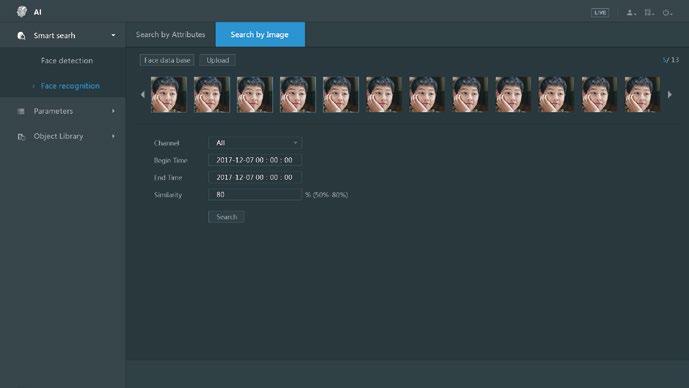Select the Search by Image tab

pyautogui.click(x=260, y=34)
